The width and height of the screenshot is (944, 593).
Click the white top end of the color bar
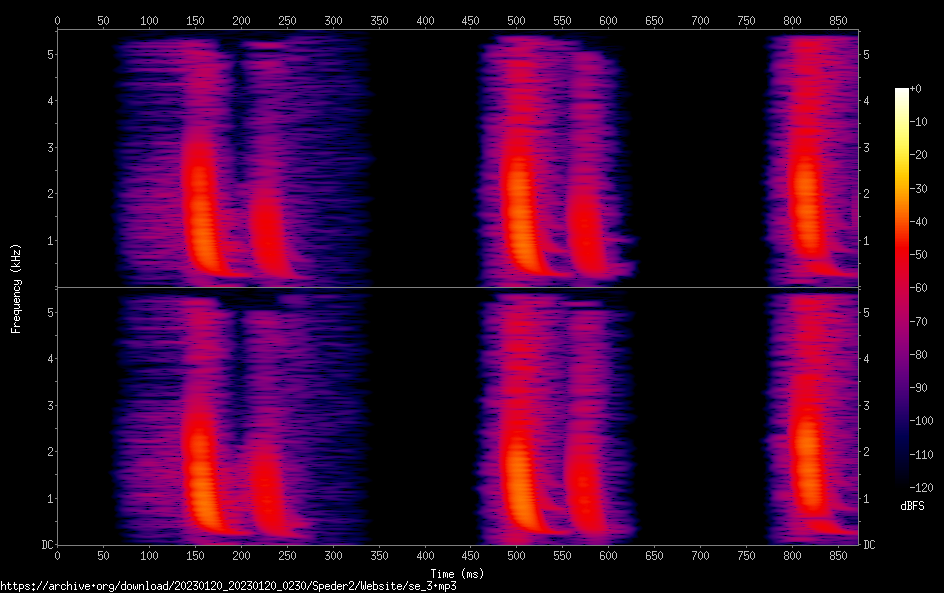(902, 93)
